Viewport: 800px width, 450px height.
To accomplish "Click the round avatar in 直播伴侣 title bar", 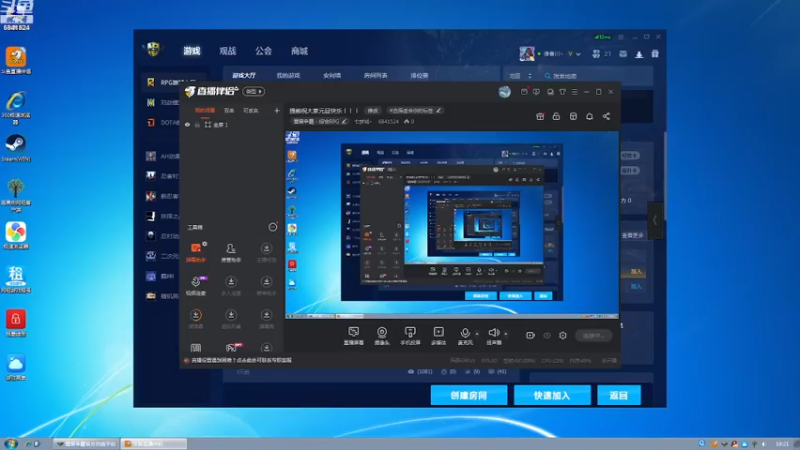I will 505,92.
